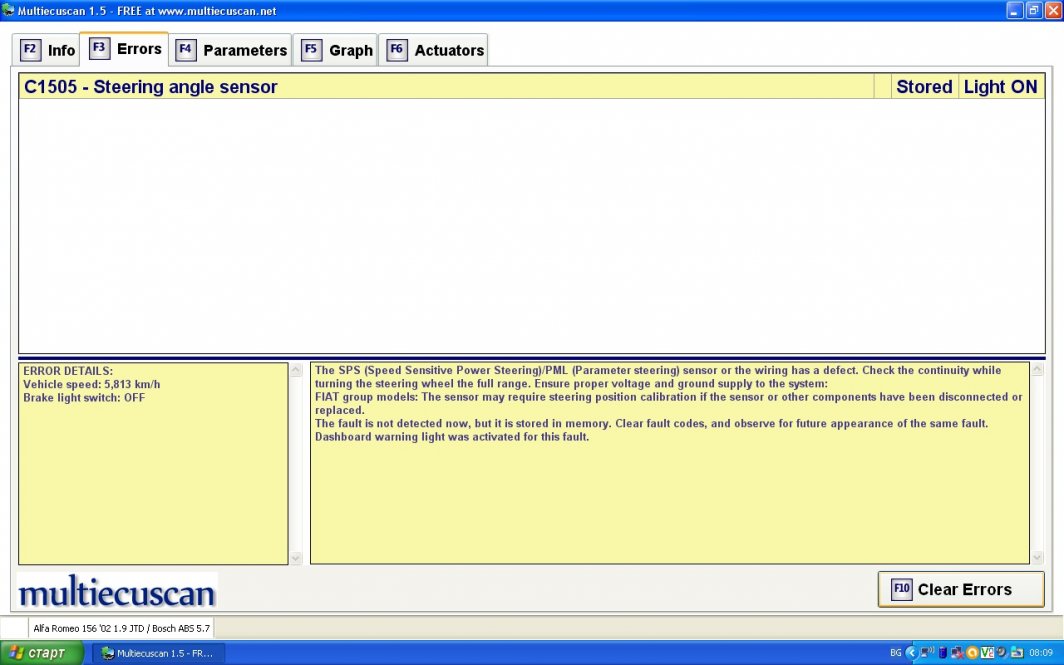Click the Multiecuscan taskbar button
The image size is (1064, 665).
tap(159, 653)
